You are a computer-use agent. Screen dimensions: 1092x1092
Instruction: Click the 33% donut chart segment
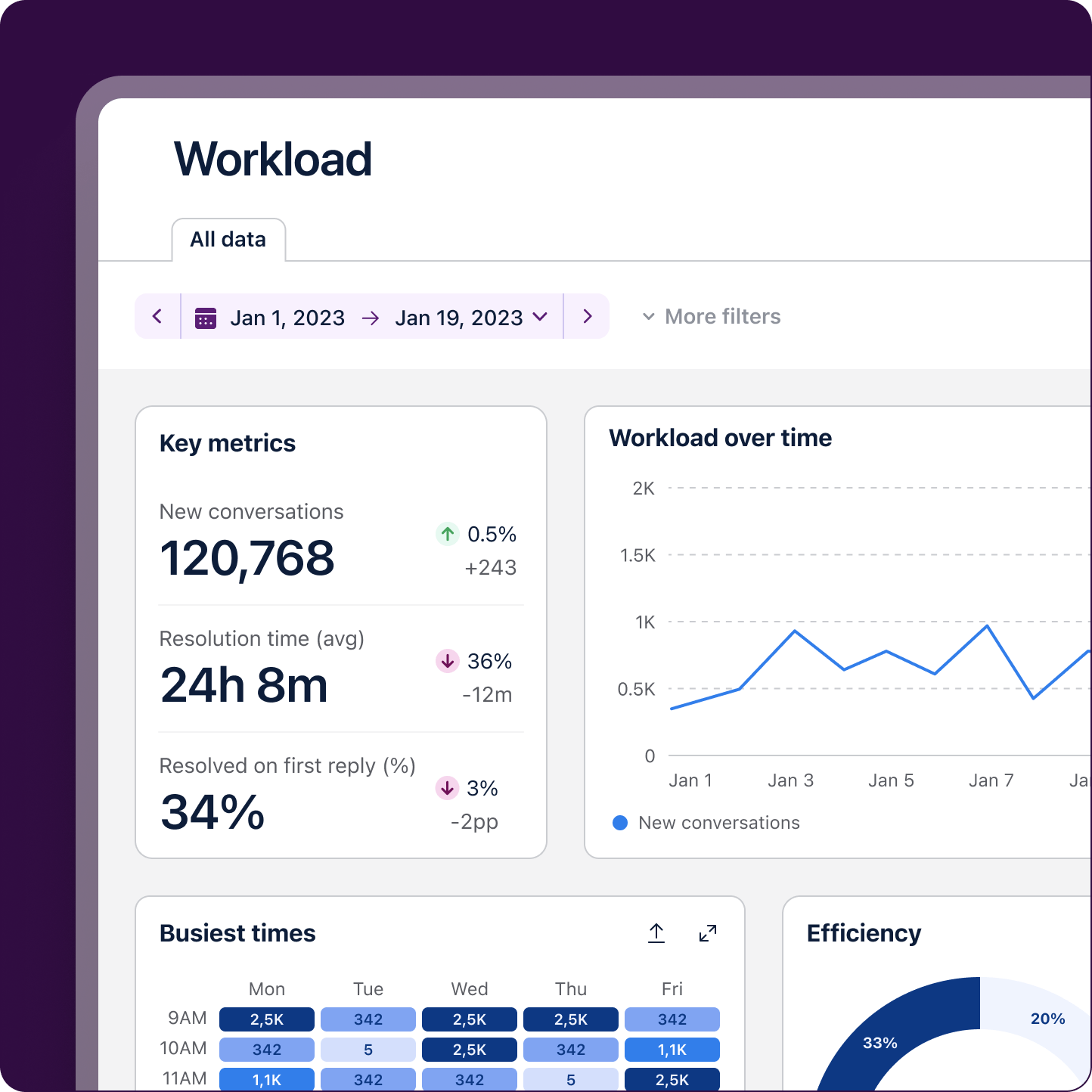pos(880,1043)
